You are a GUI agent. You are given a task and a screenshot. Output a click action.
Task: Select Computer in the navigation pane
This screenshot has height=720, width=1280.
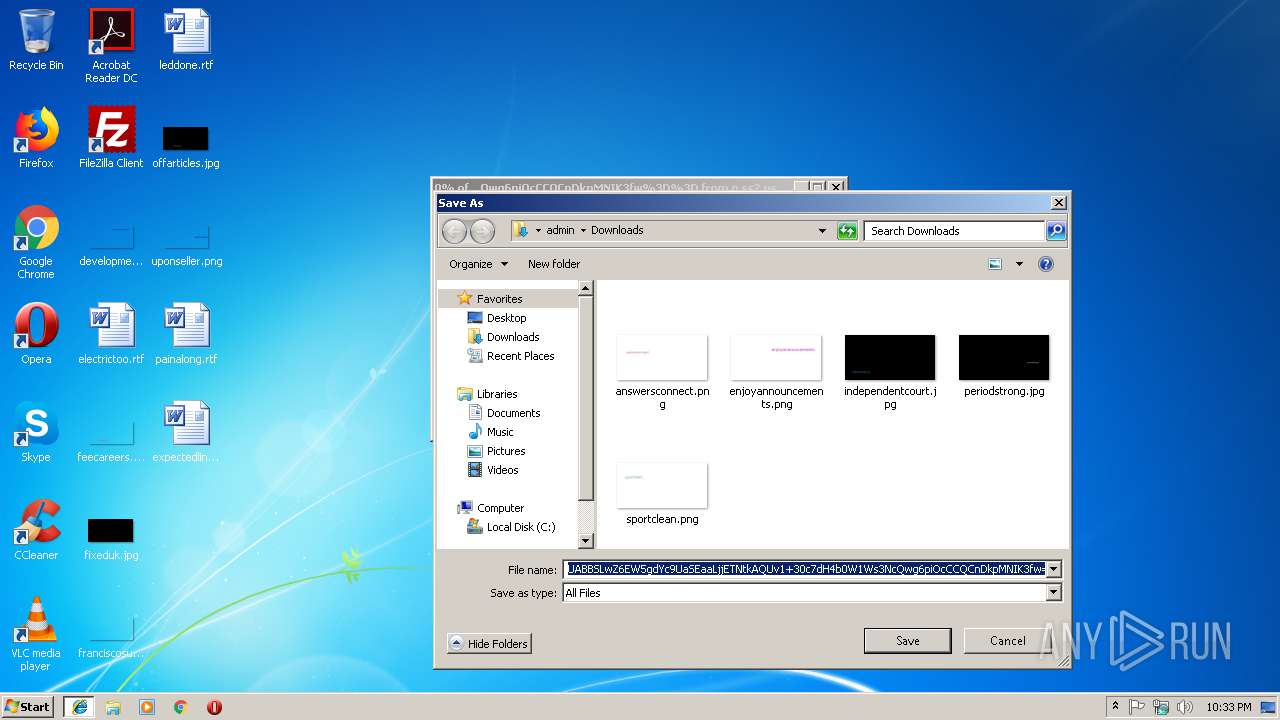(x=500, y=508)
